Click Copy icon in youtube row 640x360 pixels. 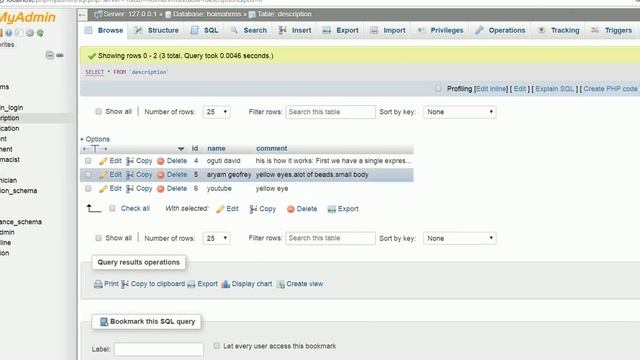point(130,189)
